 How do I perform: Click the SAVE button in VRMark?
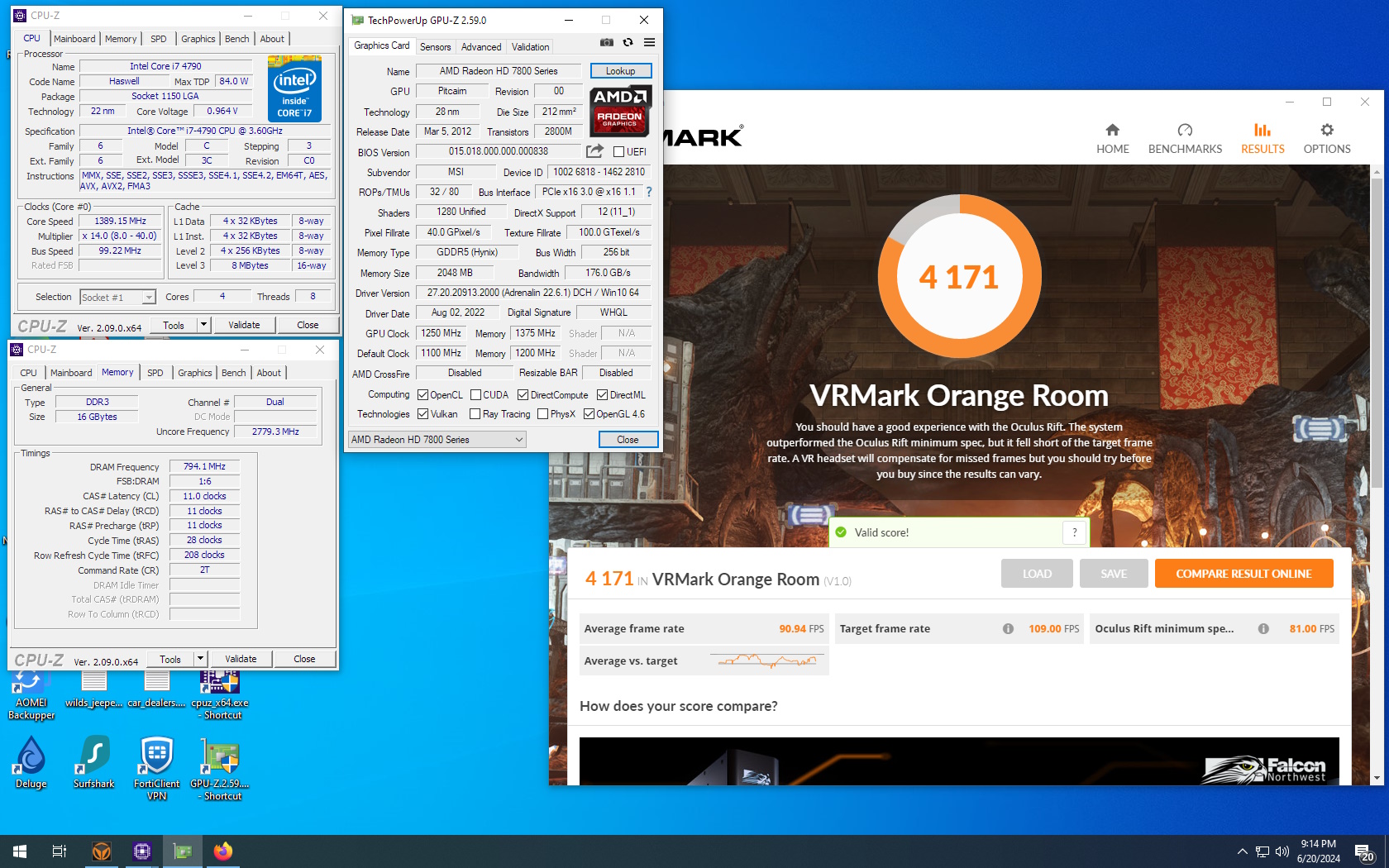[x=1113, y=574]
